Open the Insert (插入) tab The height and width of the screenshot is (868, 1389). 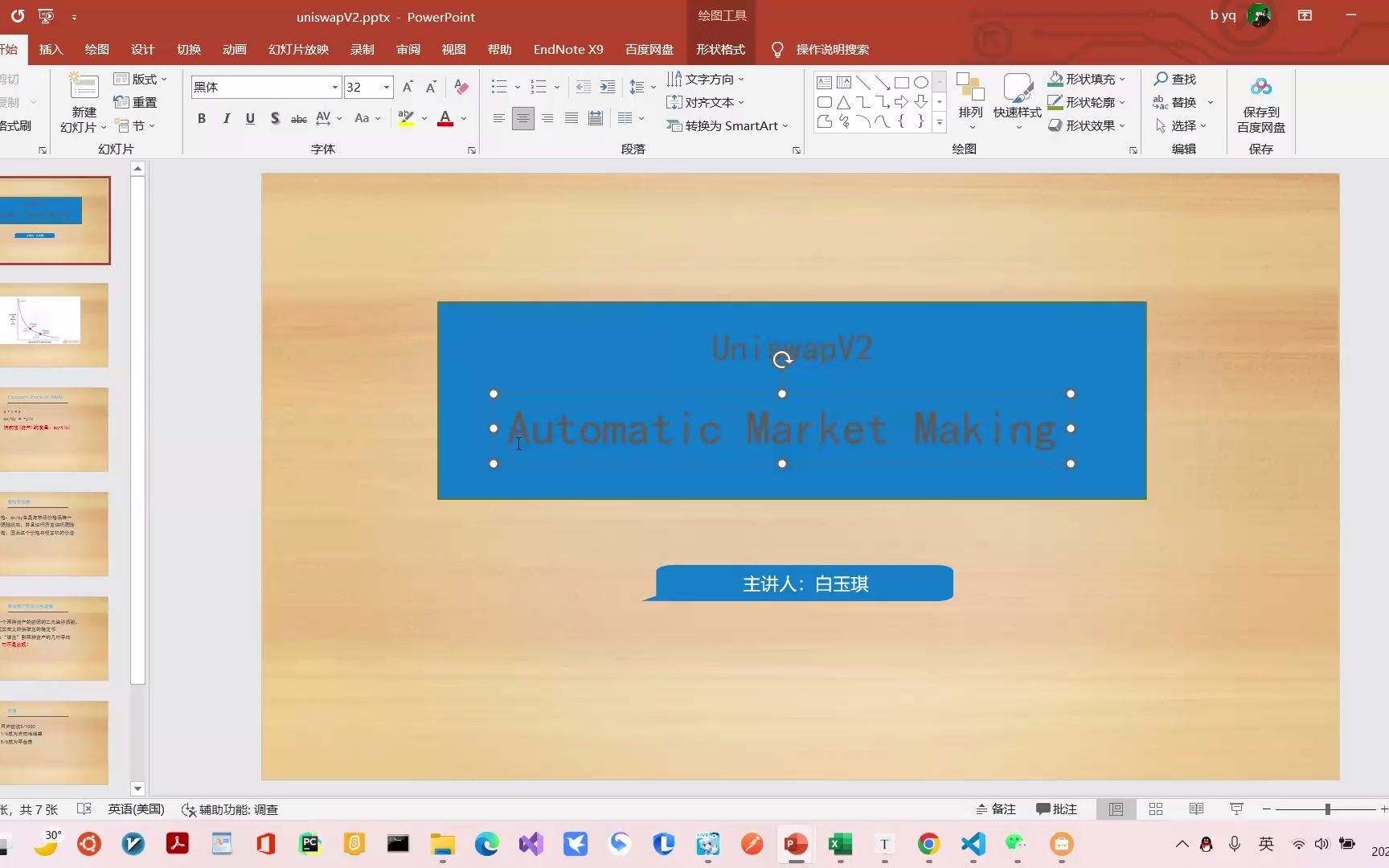coord(51,49)
